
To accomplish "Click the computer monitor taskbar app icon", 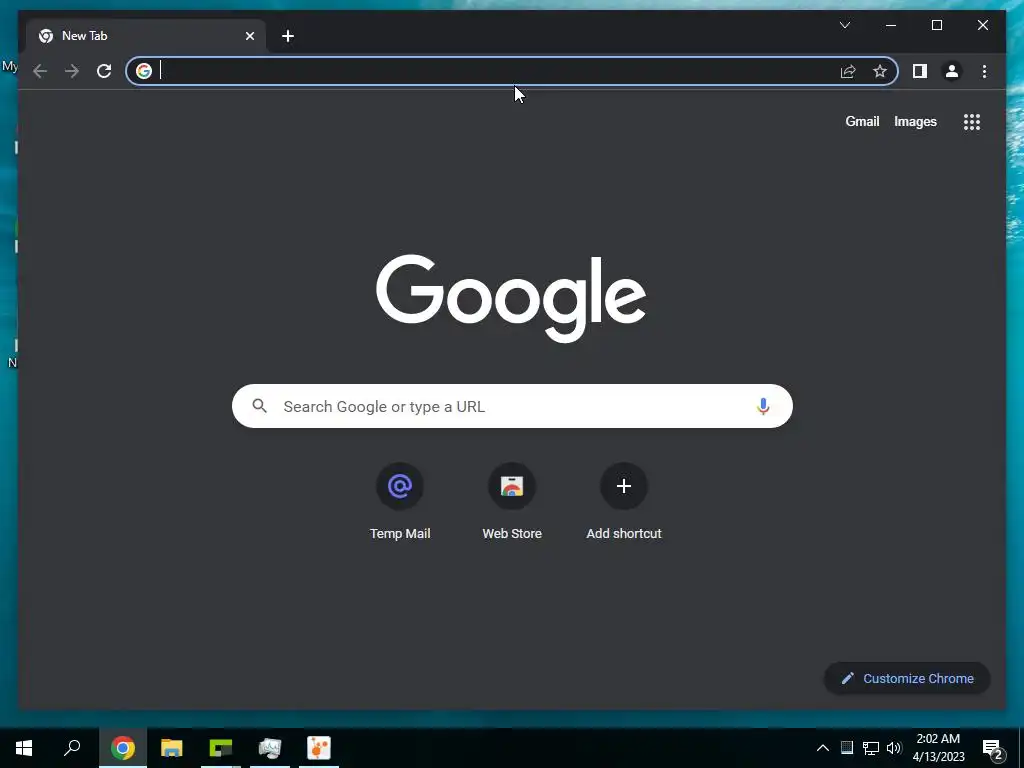I will pos(270,748).
